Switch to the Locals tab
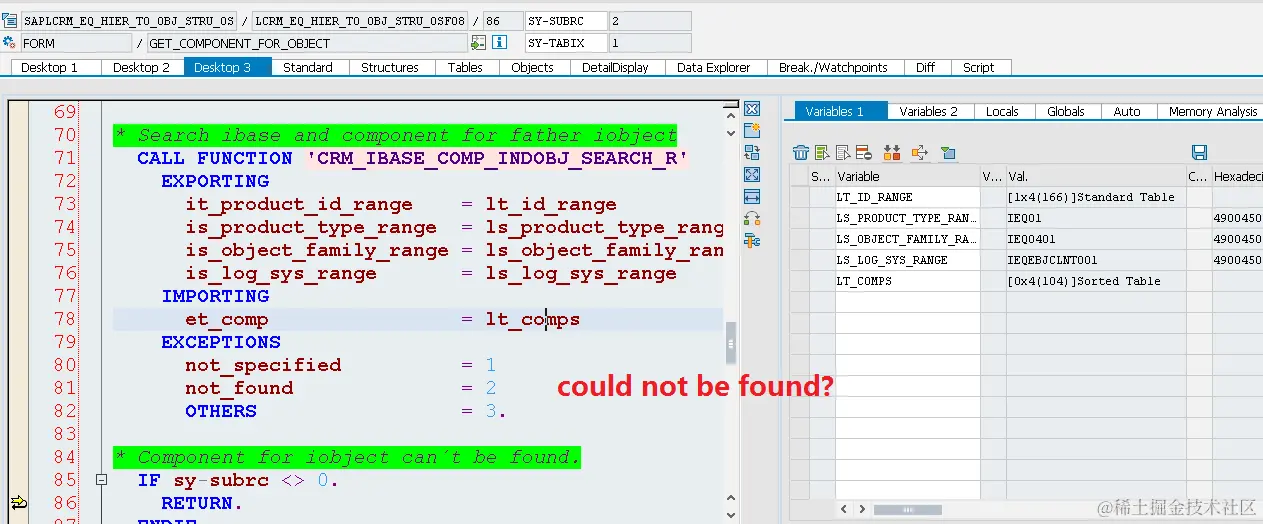Image resolution: width=1263 pixels, height=524 pixels. point(1003,111)
